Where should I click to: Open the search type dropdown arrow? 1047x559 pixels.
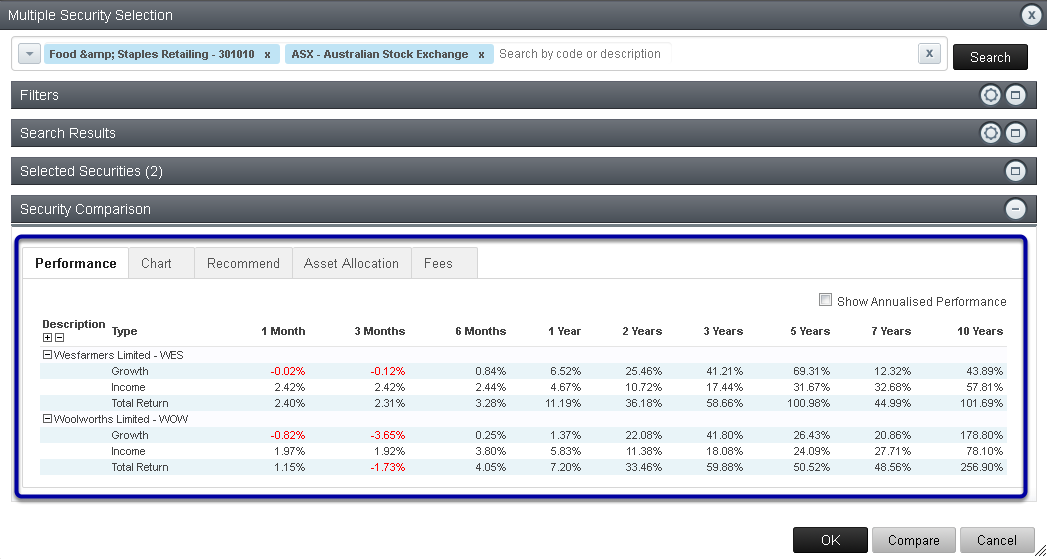click(29, 54)
